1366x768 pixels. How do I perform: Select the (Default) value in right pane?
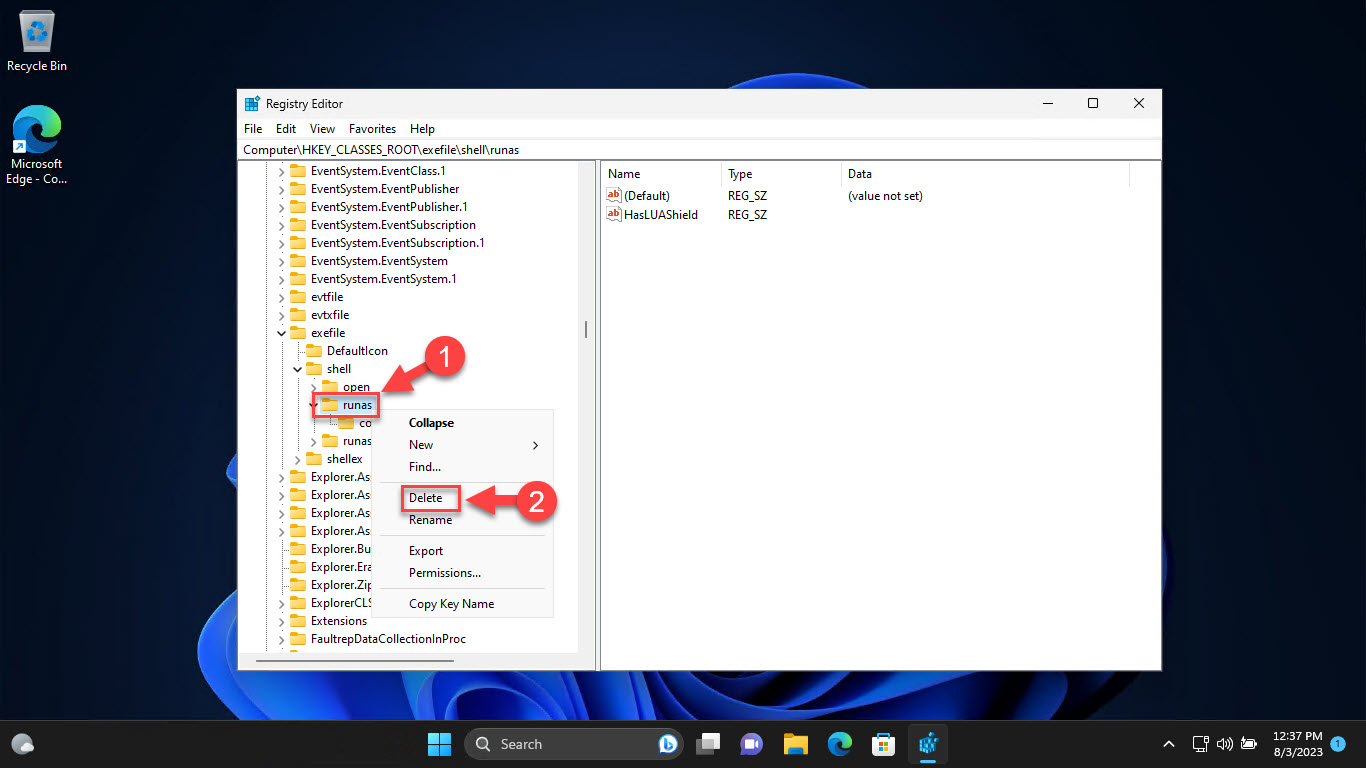click(x=647, y=195)
